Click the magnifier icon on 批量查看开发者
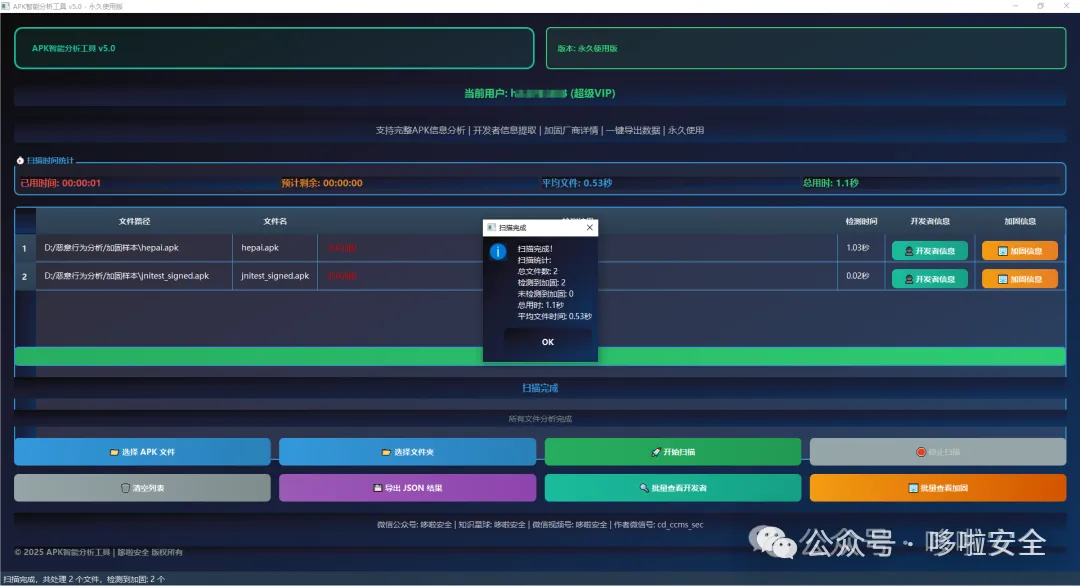Viewport: 1080px width, 586px height. point(644,488)
